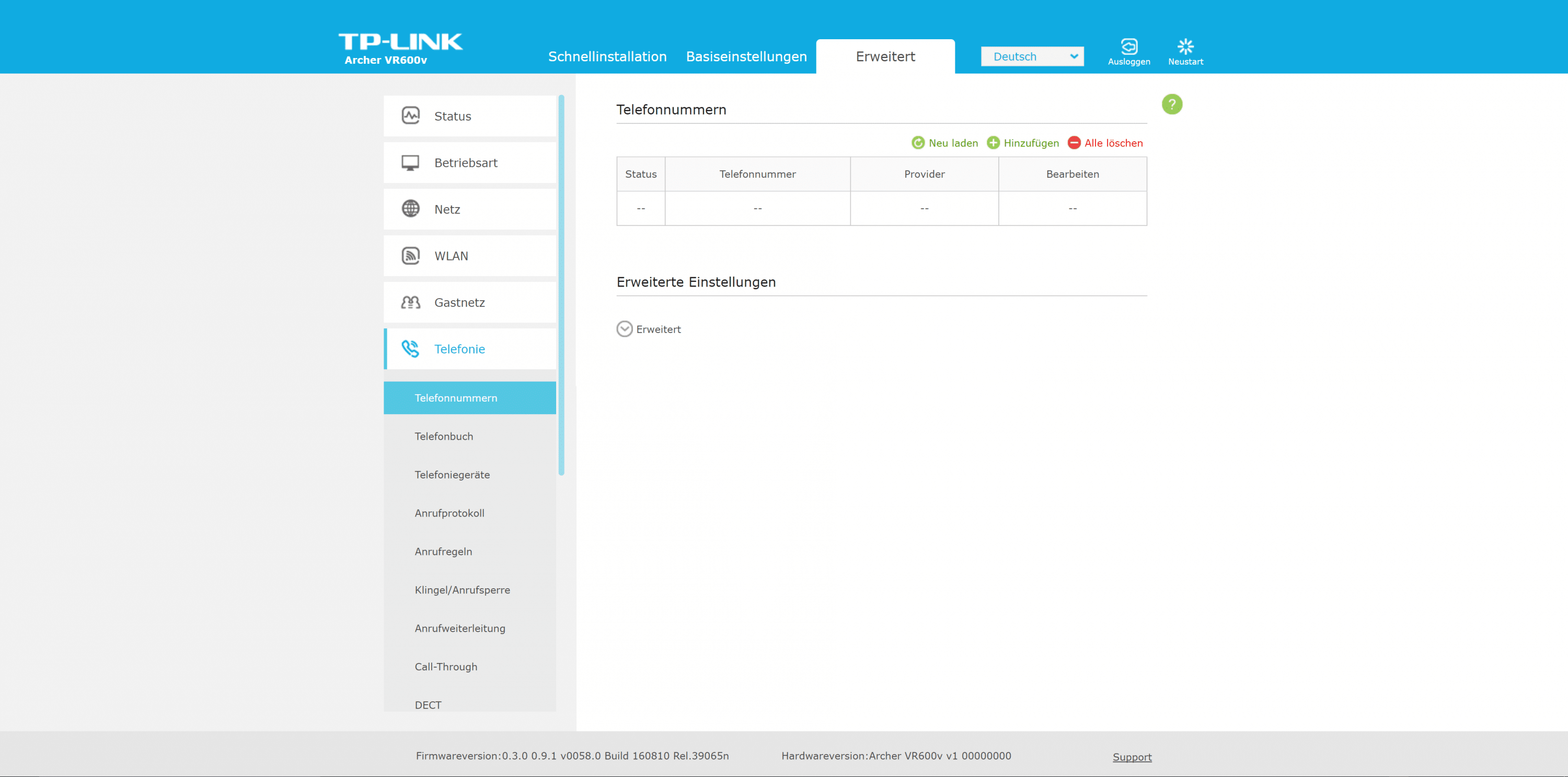Follow the Support link in the footer
Image resolution: width=1568 pixels, height=777 pixels.
pyautogui.click(x=1132, y=757)
